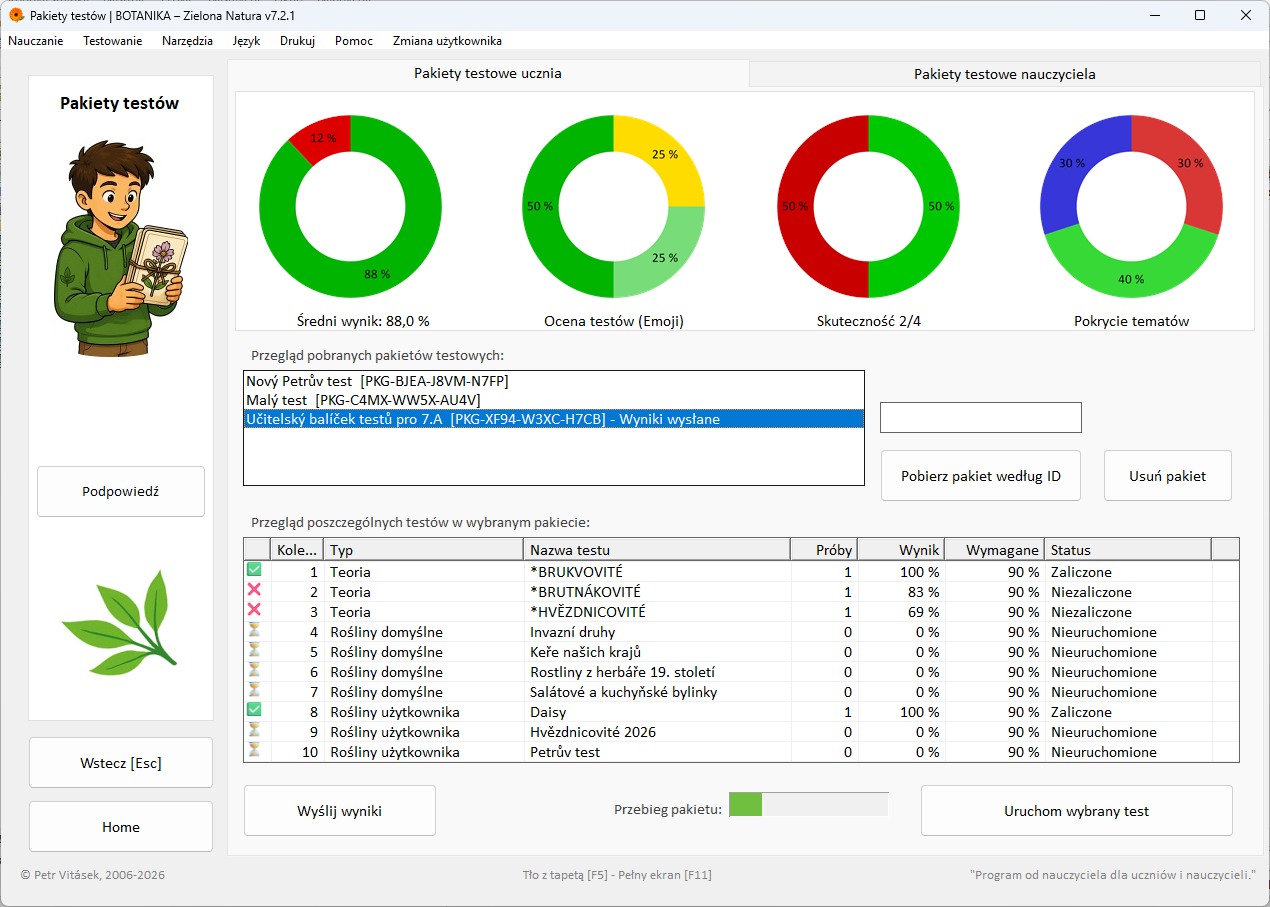This screenshot has width=1270, height=907.
Task: Click green checkmark icon in Daisy row
Action: 254,710
